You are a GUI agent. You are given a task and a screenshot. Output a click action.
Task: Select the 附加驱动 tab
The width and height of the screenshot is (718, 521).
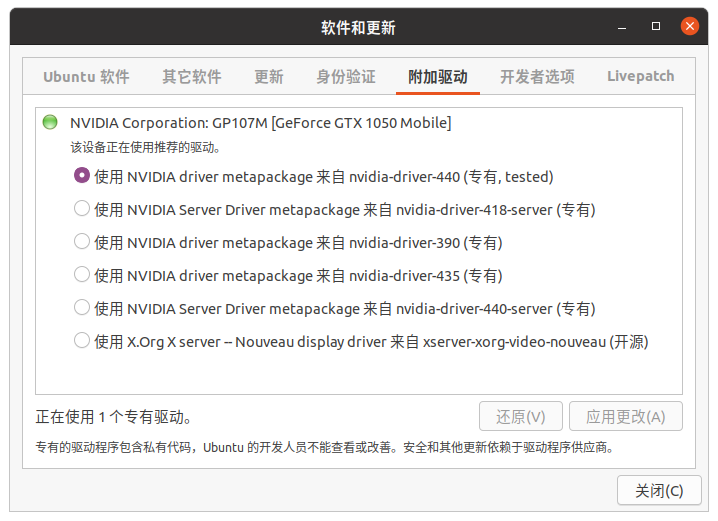coord(438,76)
